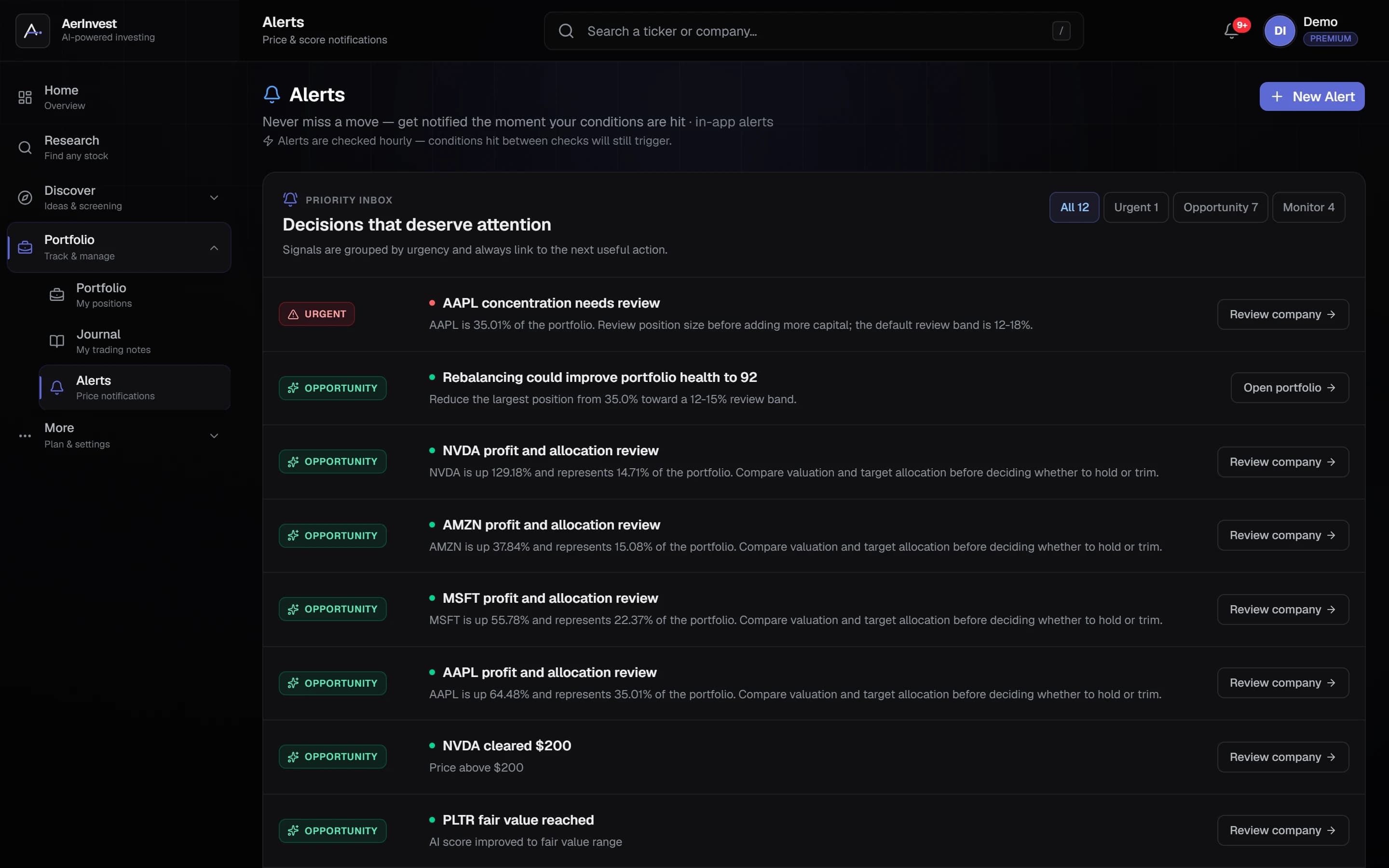Screen dimensions: 1389x868
Task: Click the Journal book icon
Action: tap(57, 341)
